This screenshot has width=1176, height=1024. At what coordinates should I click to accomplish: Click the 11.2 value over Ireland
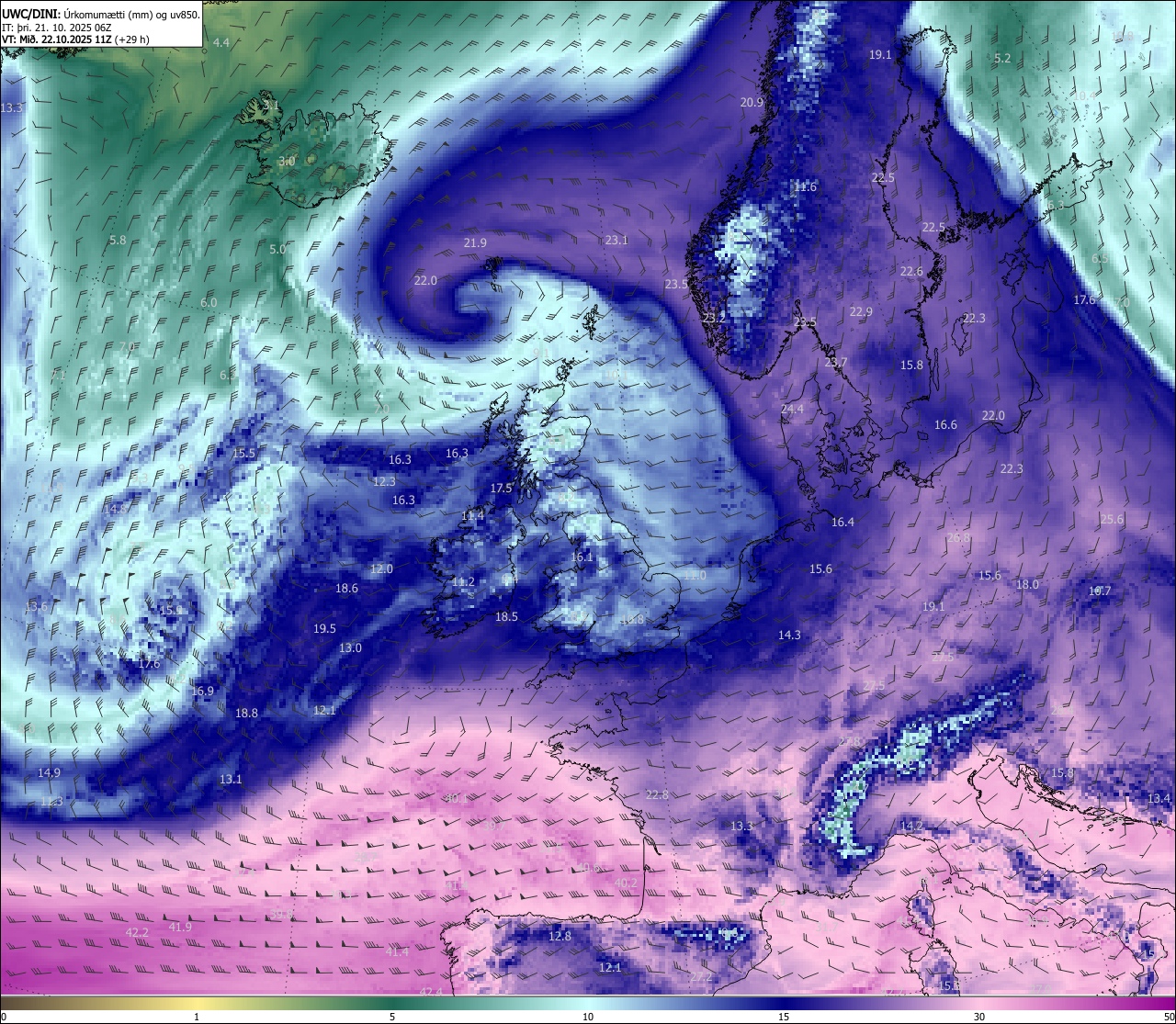tap(463, 582)
